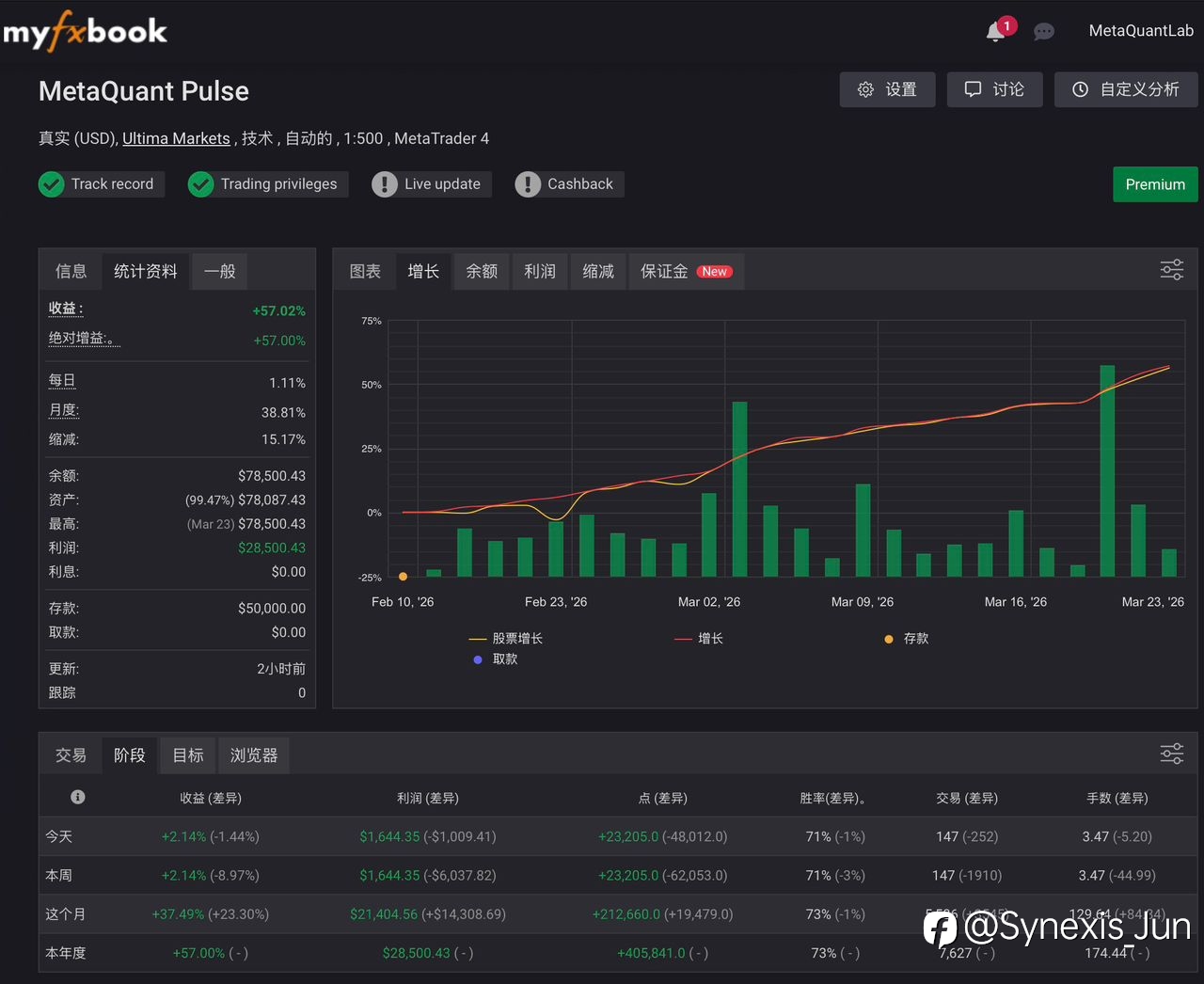Sort by 交易 (差异) column header
Viewport: 1204px width, 984px height.
tap(967, 798)
